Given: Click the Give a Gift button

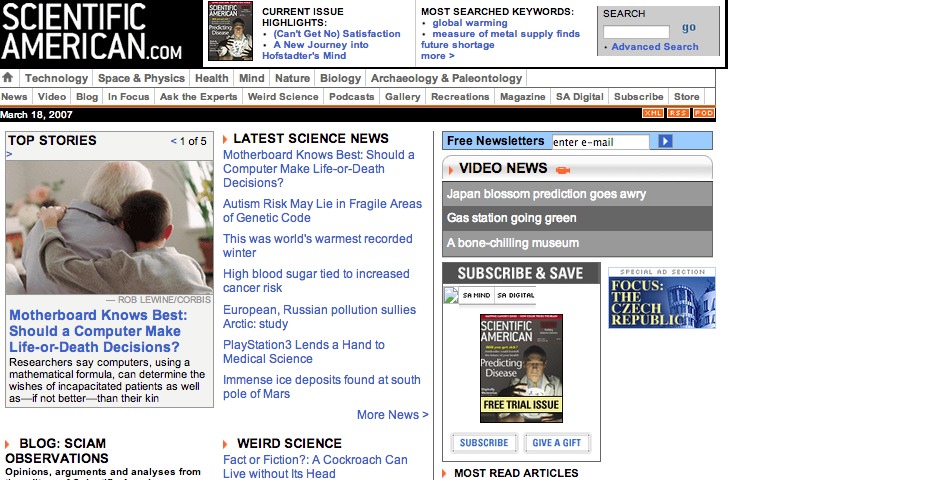Looking at the screenshot, I should [x=557, y=443].
